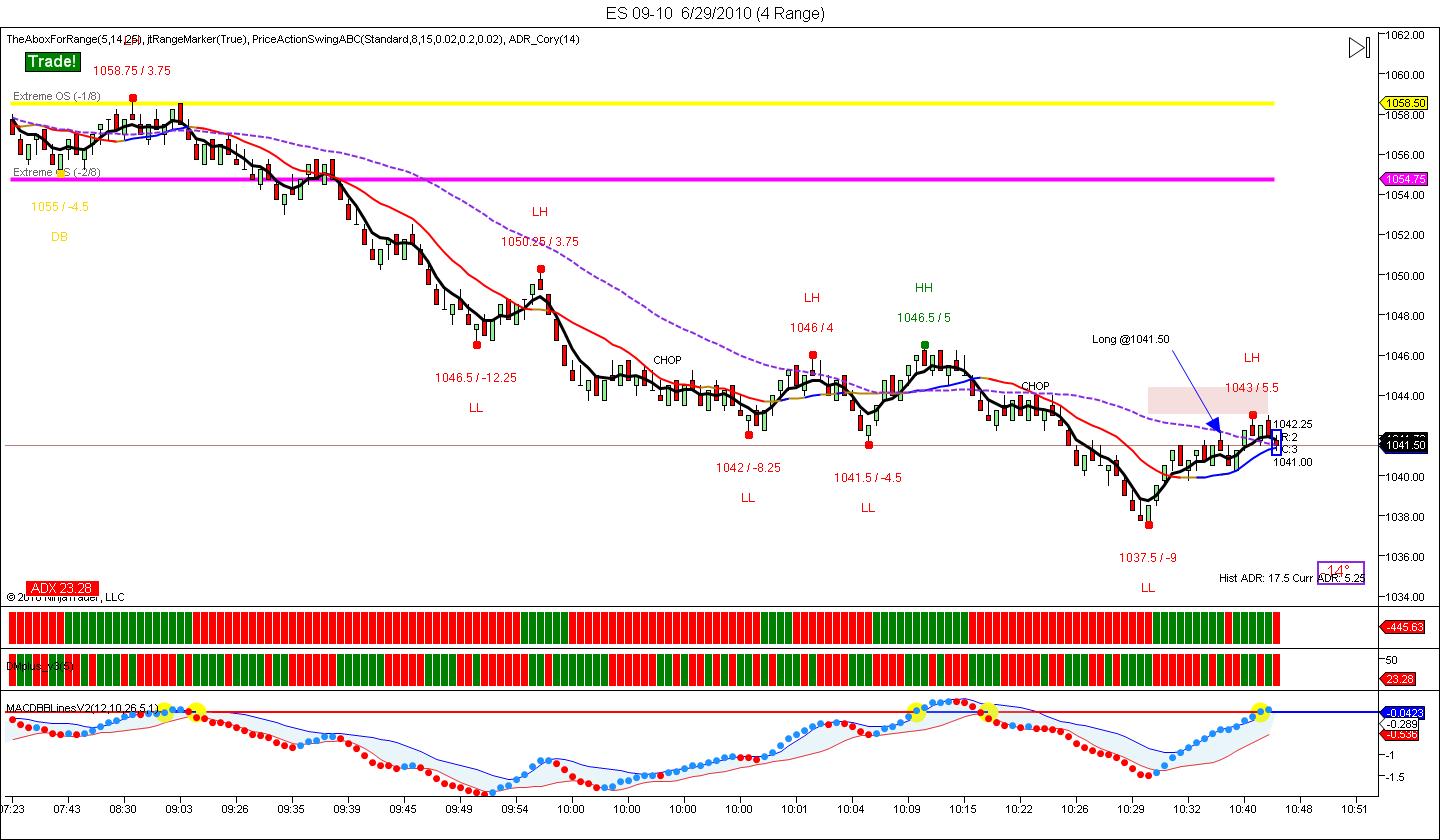Select the PriceActionSwingABC indicator label

(x=376, y=39)
